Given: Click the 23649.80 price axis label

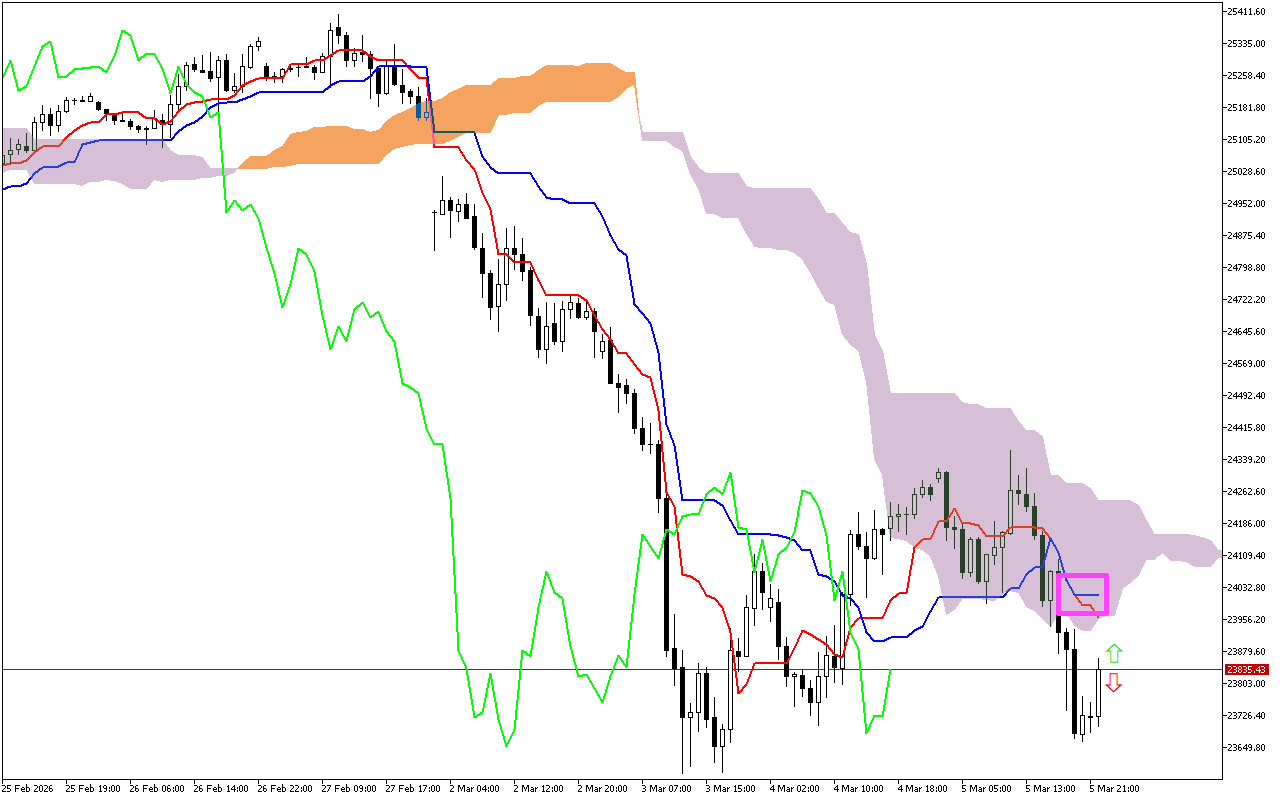Looking at the screenshot, I should [1247, 748].
